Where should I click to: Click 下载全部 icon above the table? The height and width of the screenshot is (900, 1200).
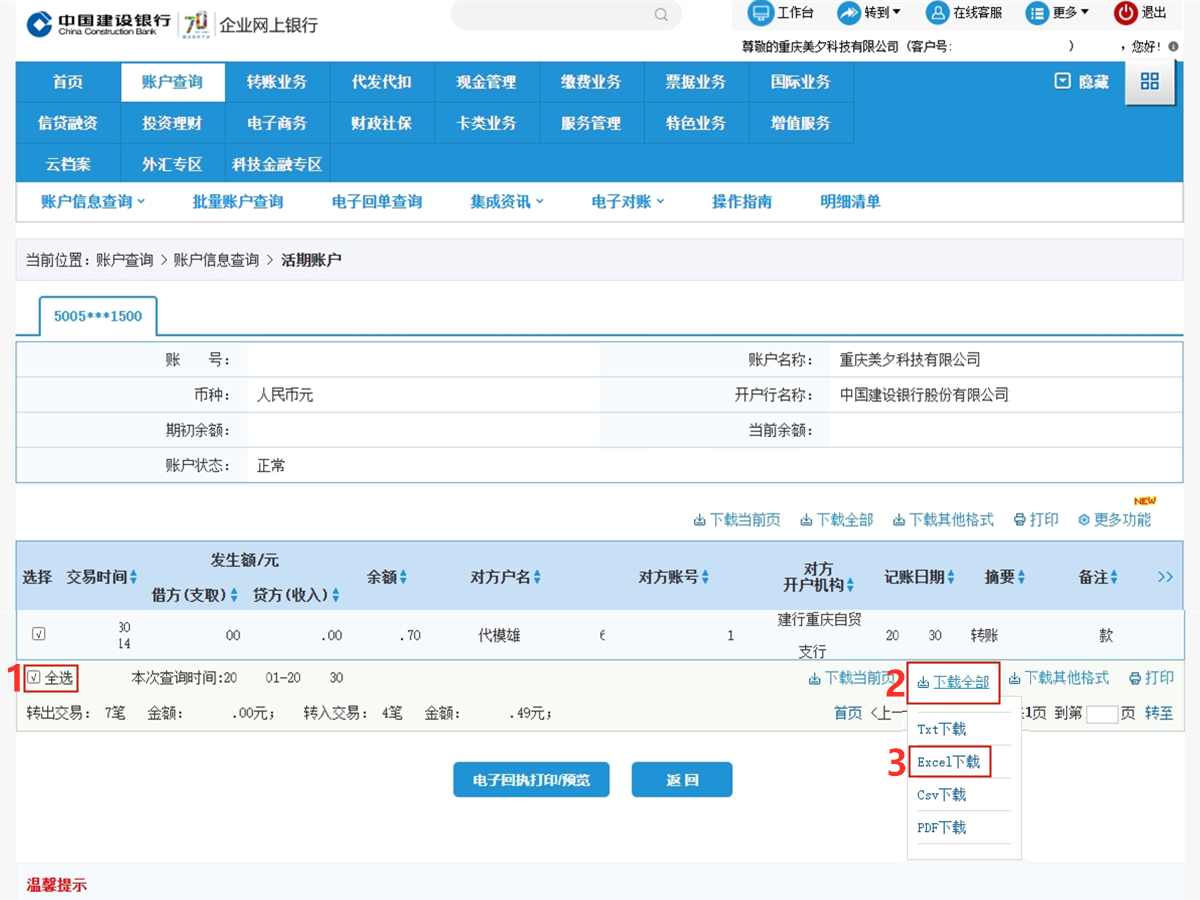pyautogui.click(x=806, y=520)
